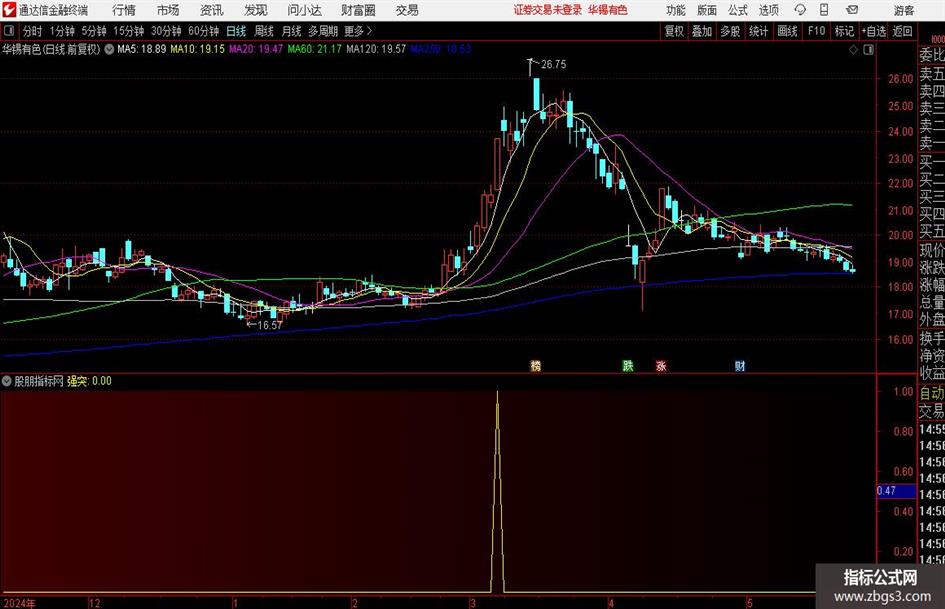Click the 复权 toolbar button
The width and height of the screenshot is (945, 609).
click(674, 31)
